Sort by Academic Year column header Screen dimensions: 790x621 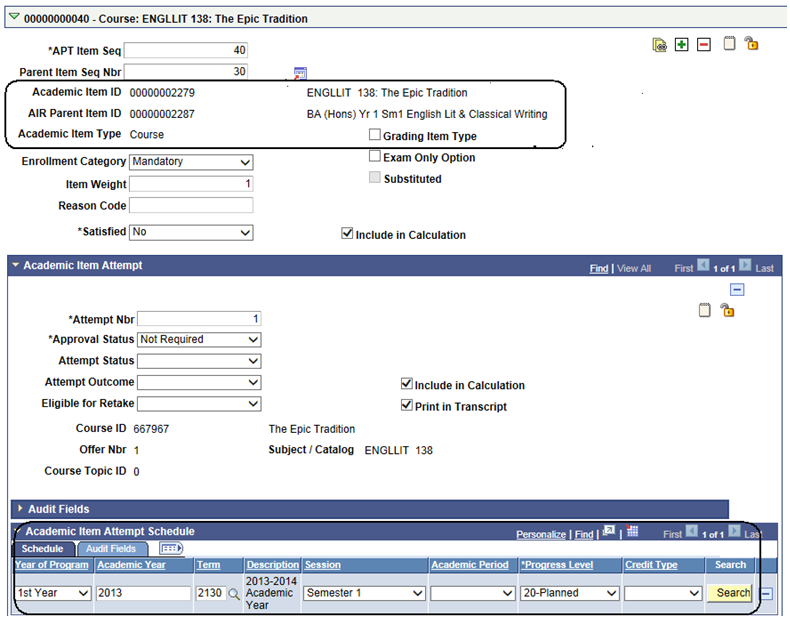tap(131, 565)
